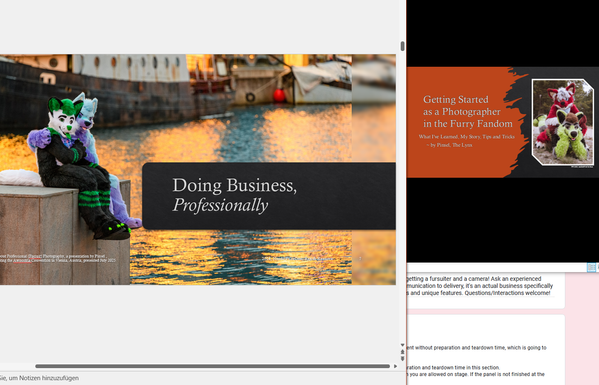
Task: Click the layout toggle icon below right-side video
Action: coord(591,268)
